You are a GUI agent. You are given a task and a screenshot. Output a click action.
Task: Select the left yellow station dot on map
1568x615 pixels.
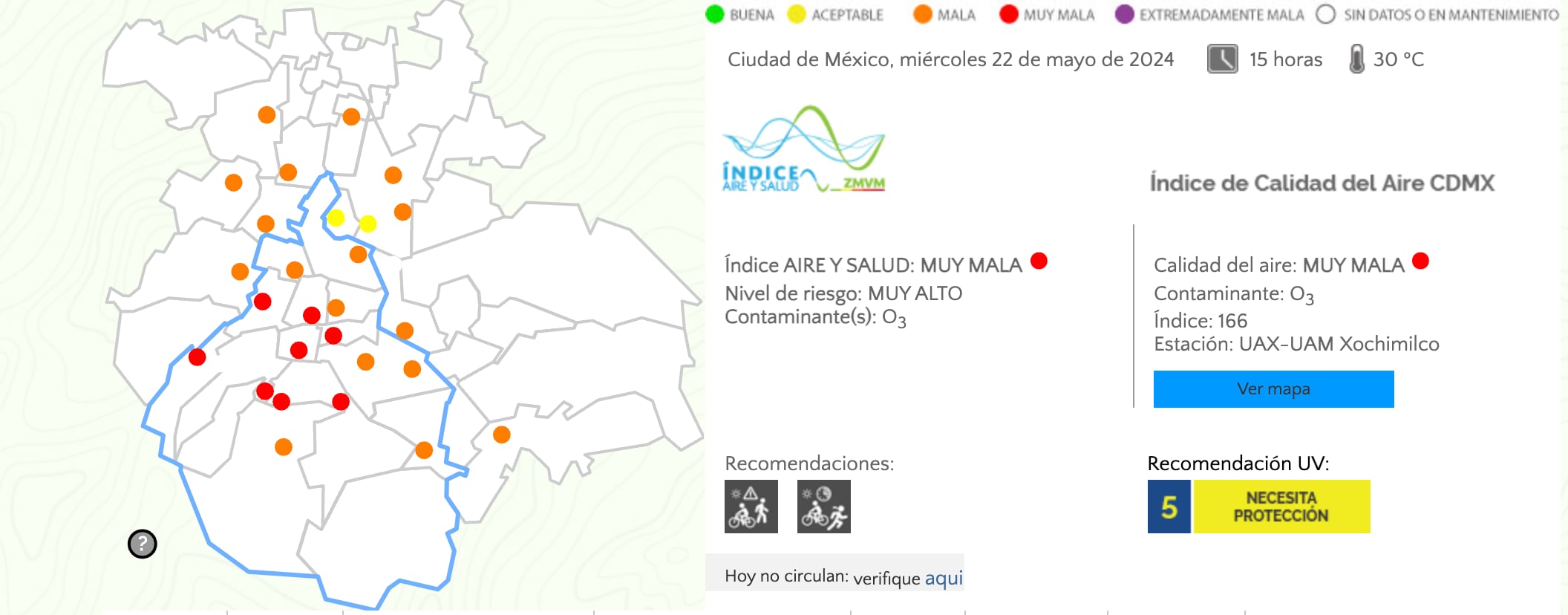(x=336, y=218)
